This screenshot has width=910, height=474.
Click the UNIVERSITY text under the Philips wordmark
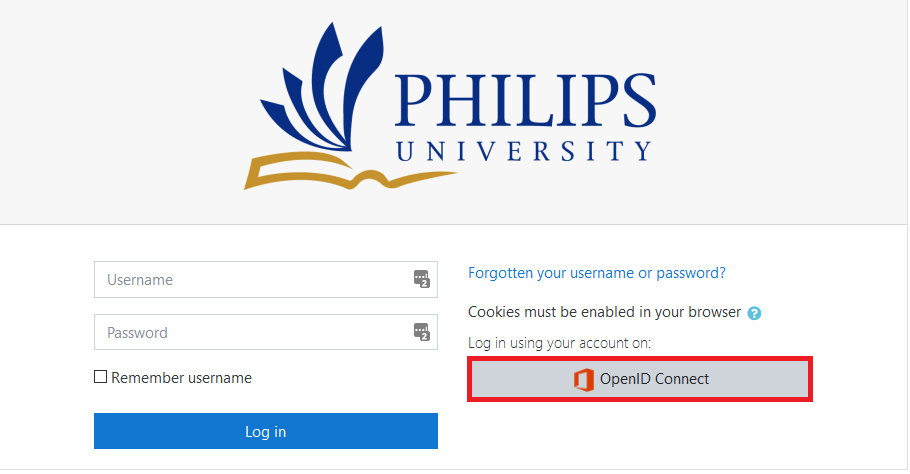click(524, 151)
